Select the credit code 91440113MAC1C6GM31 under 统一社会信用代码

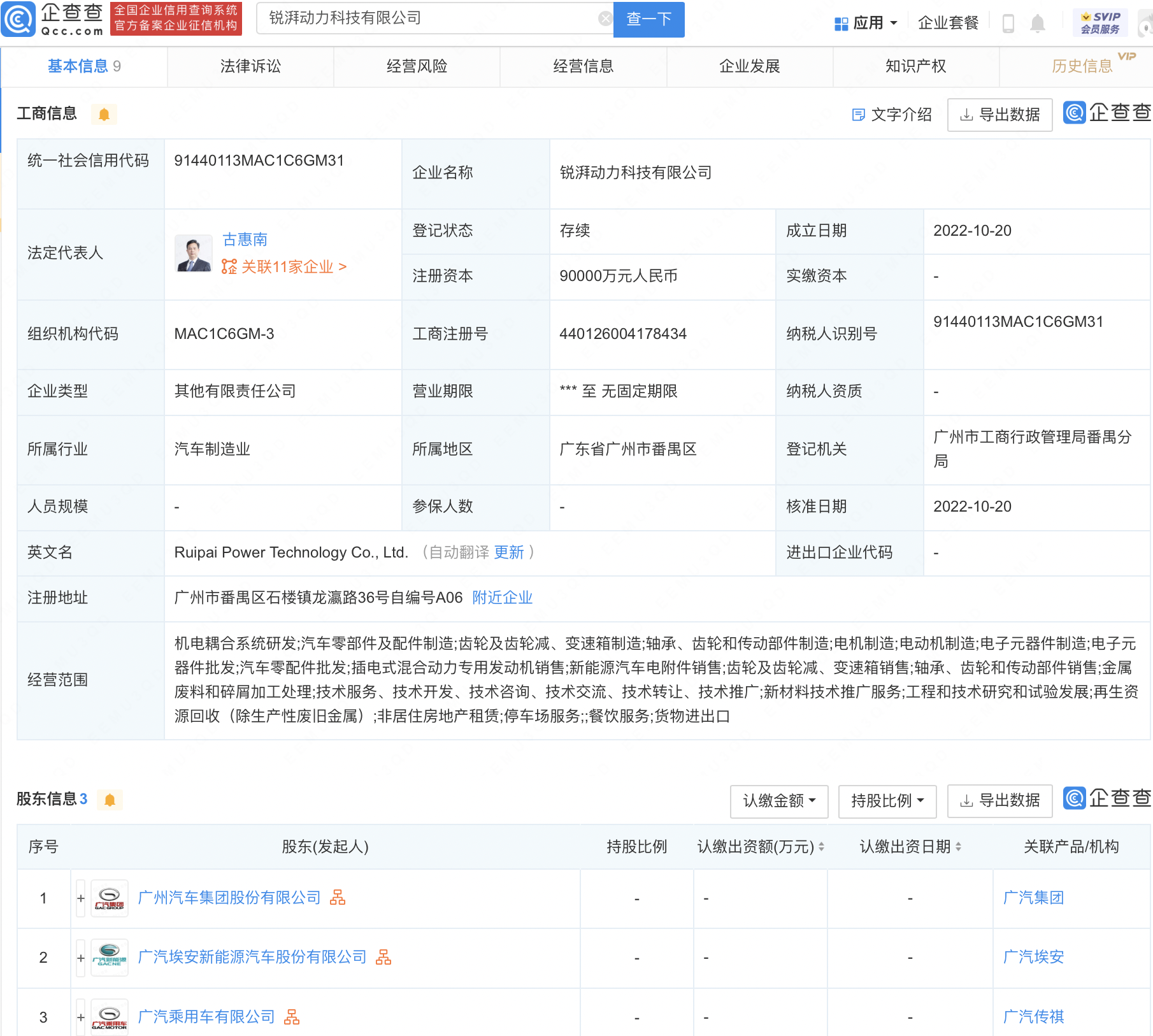pyautogui.click(x=259, y=161)
